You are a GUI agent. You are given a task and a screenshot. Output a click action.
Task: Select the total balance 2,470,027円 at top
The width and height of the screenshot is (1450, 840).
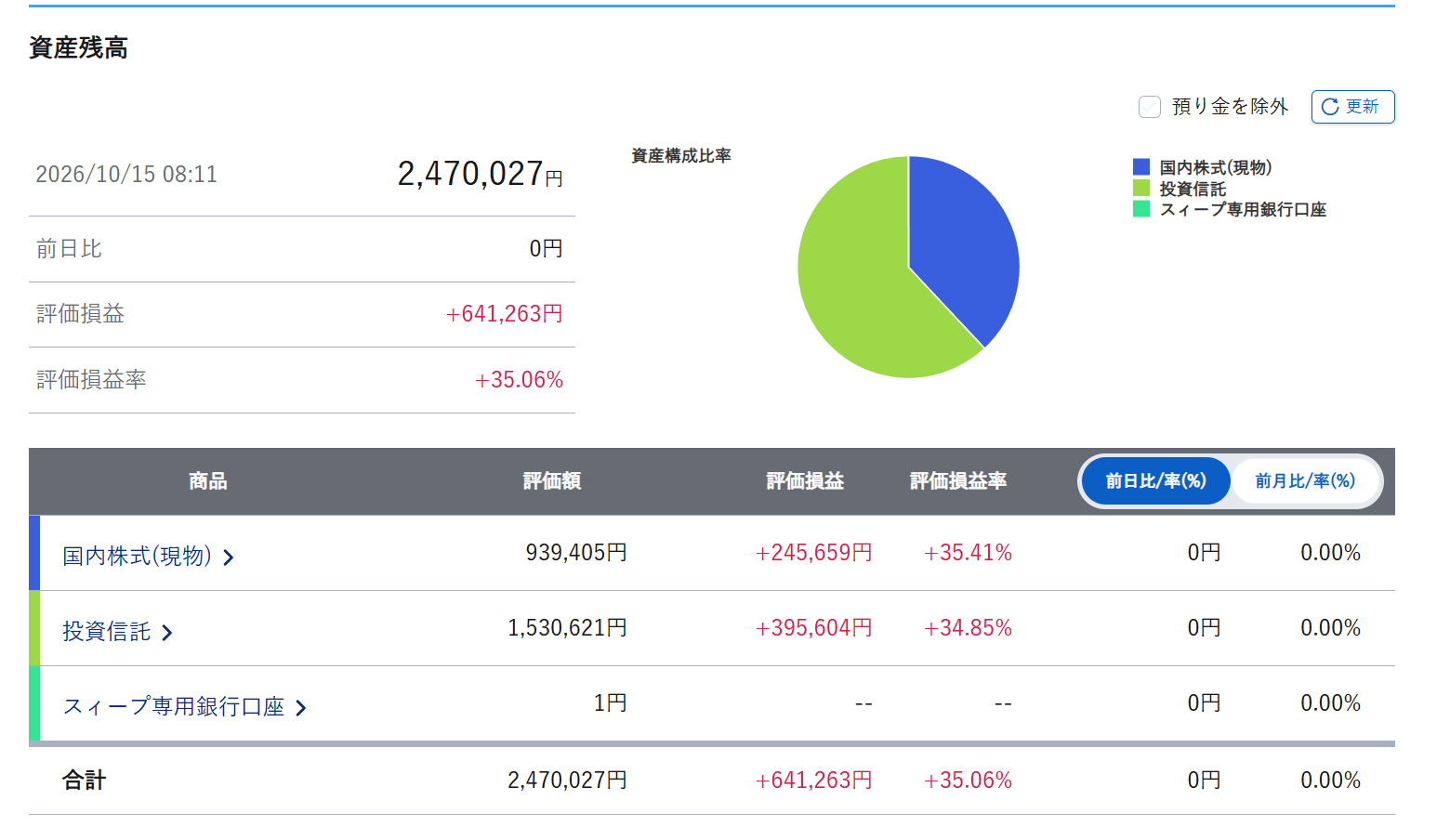coord(480,174)
